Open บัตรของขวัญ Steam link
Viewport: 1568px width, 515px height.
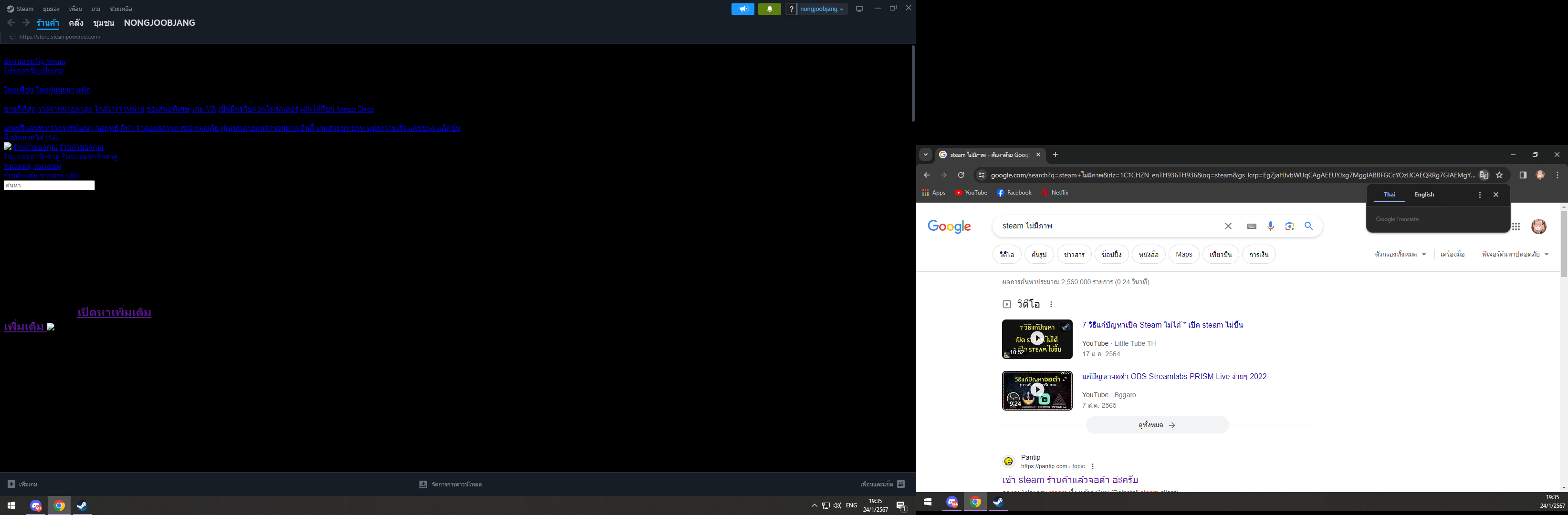click(x=35, y=62)
